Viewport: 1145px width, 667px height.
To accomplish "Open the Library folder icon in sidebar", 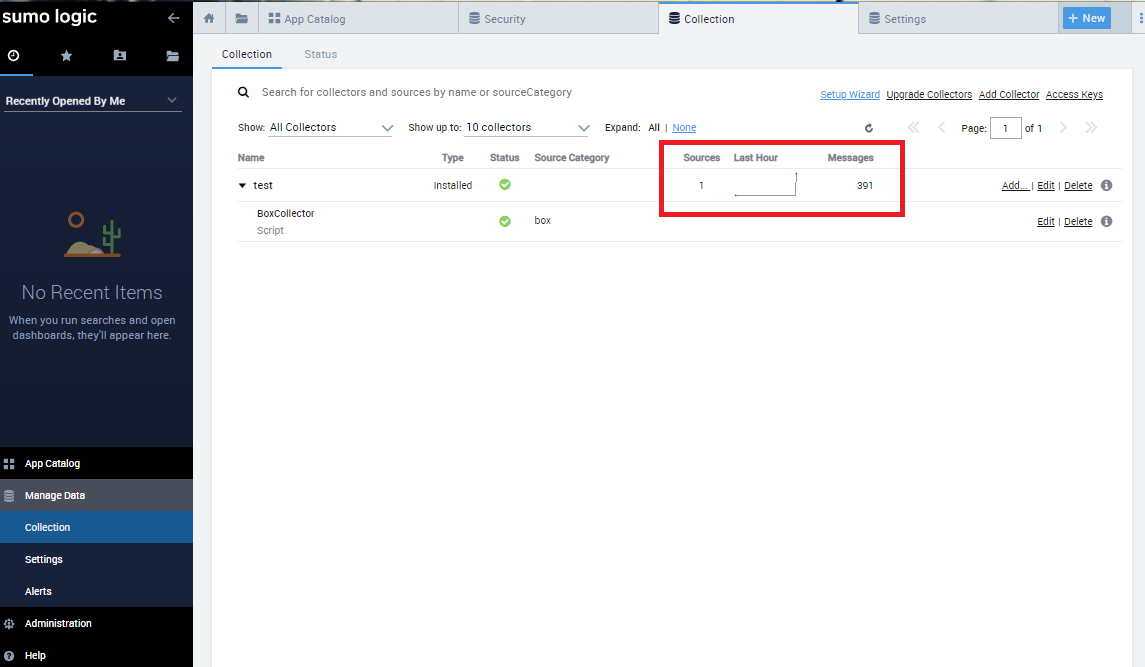I will (172, 56).
